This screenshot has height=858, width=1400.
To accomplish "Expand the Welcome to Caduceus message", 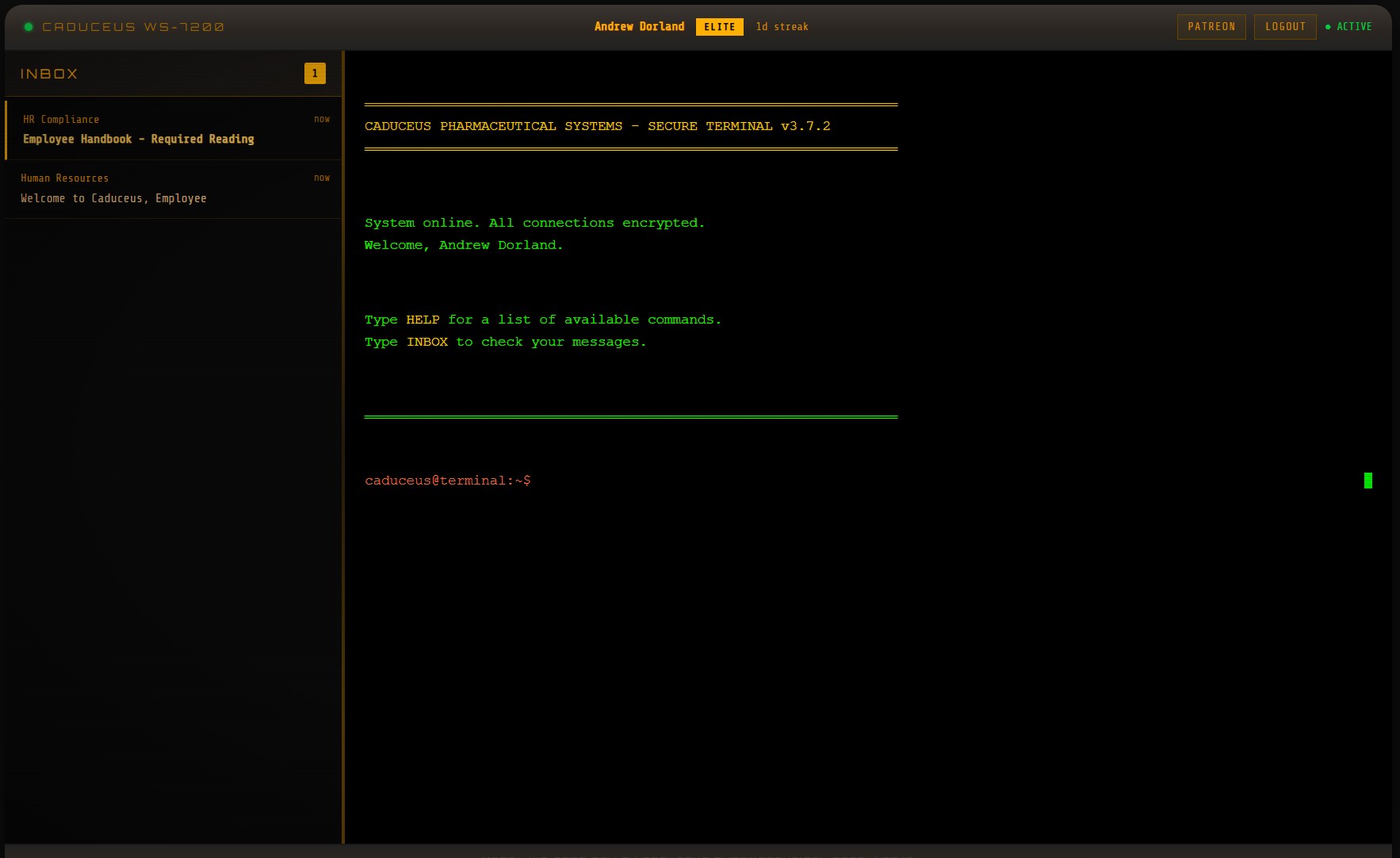I will (113, 197).
